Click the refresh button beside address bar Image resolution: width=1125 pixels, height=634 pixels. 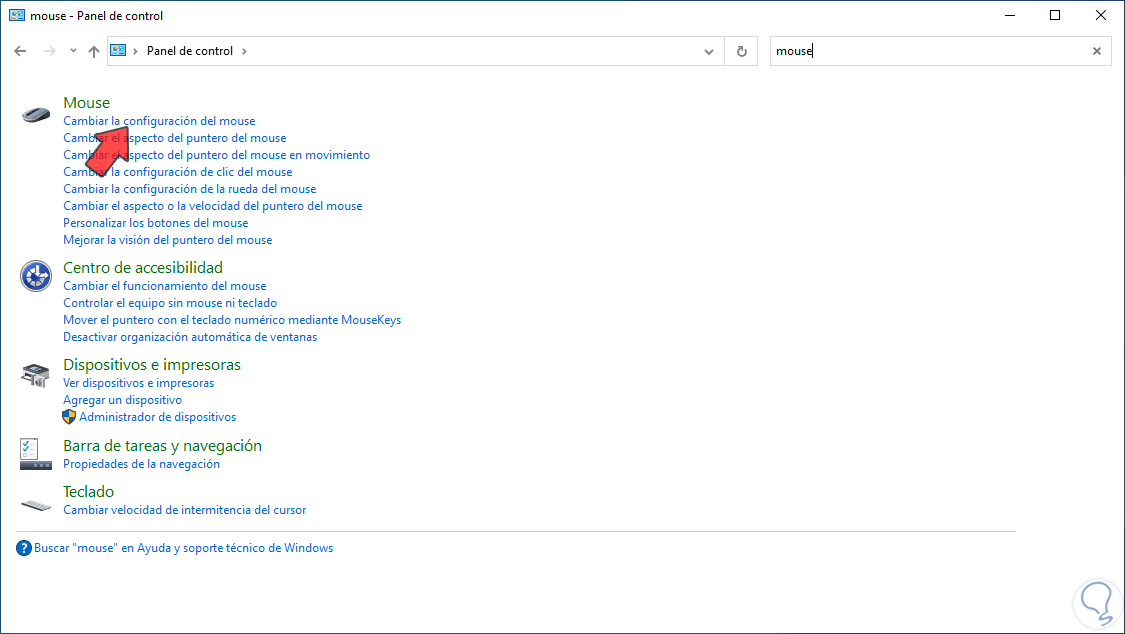point(741,51)
